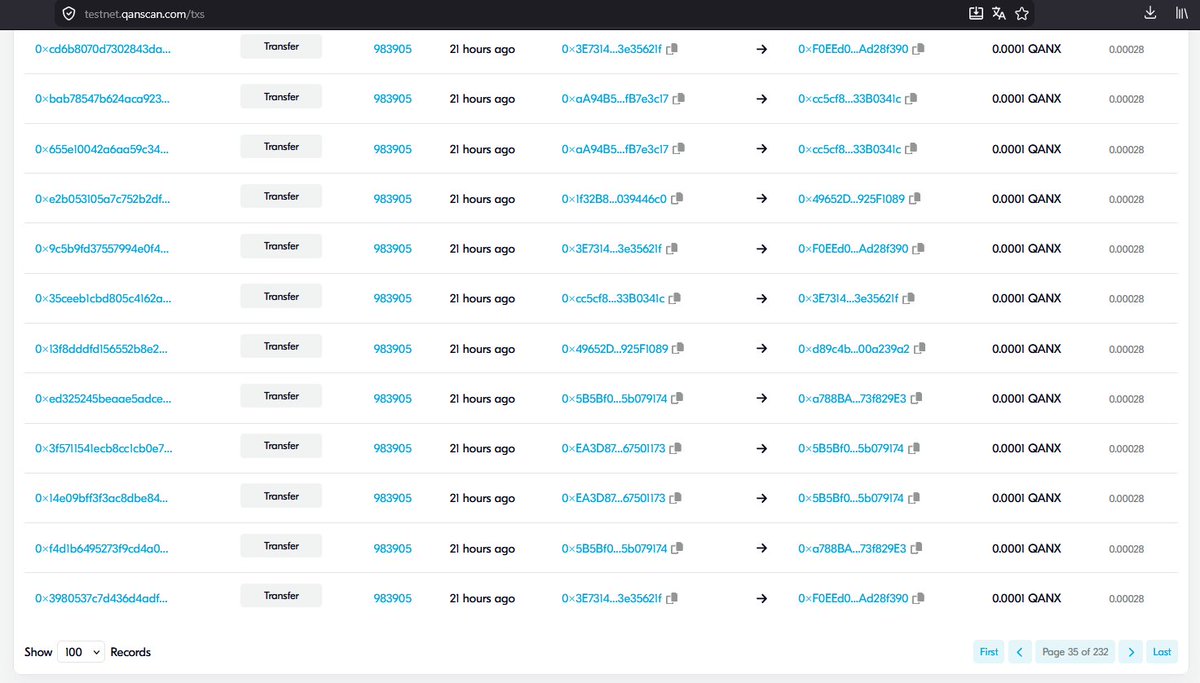The width and height of the screenshot is (1200, 683).
Task: Click the 0.00028 fee in the 0xed325245 row
Action: [x=1126, y=399]
